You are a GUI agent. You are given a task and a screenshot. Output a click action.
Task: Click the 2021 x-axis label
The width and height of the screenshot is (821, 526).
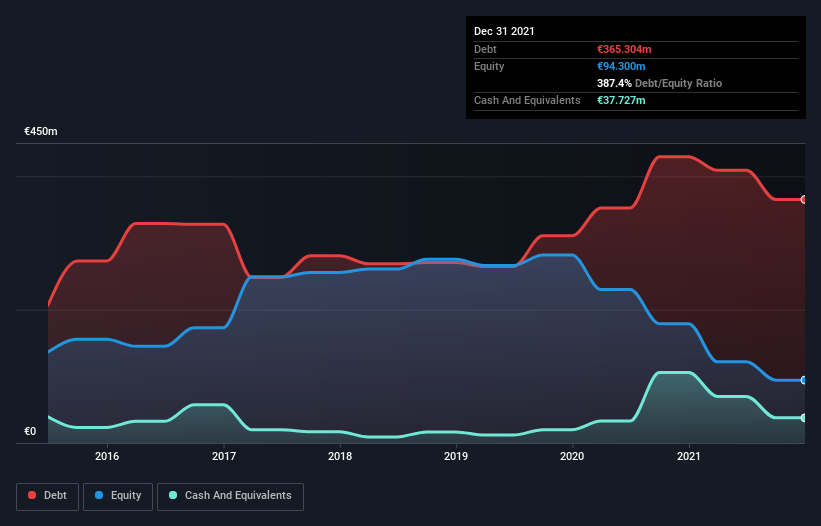coord(689,456)
